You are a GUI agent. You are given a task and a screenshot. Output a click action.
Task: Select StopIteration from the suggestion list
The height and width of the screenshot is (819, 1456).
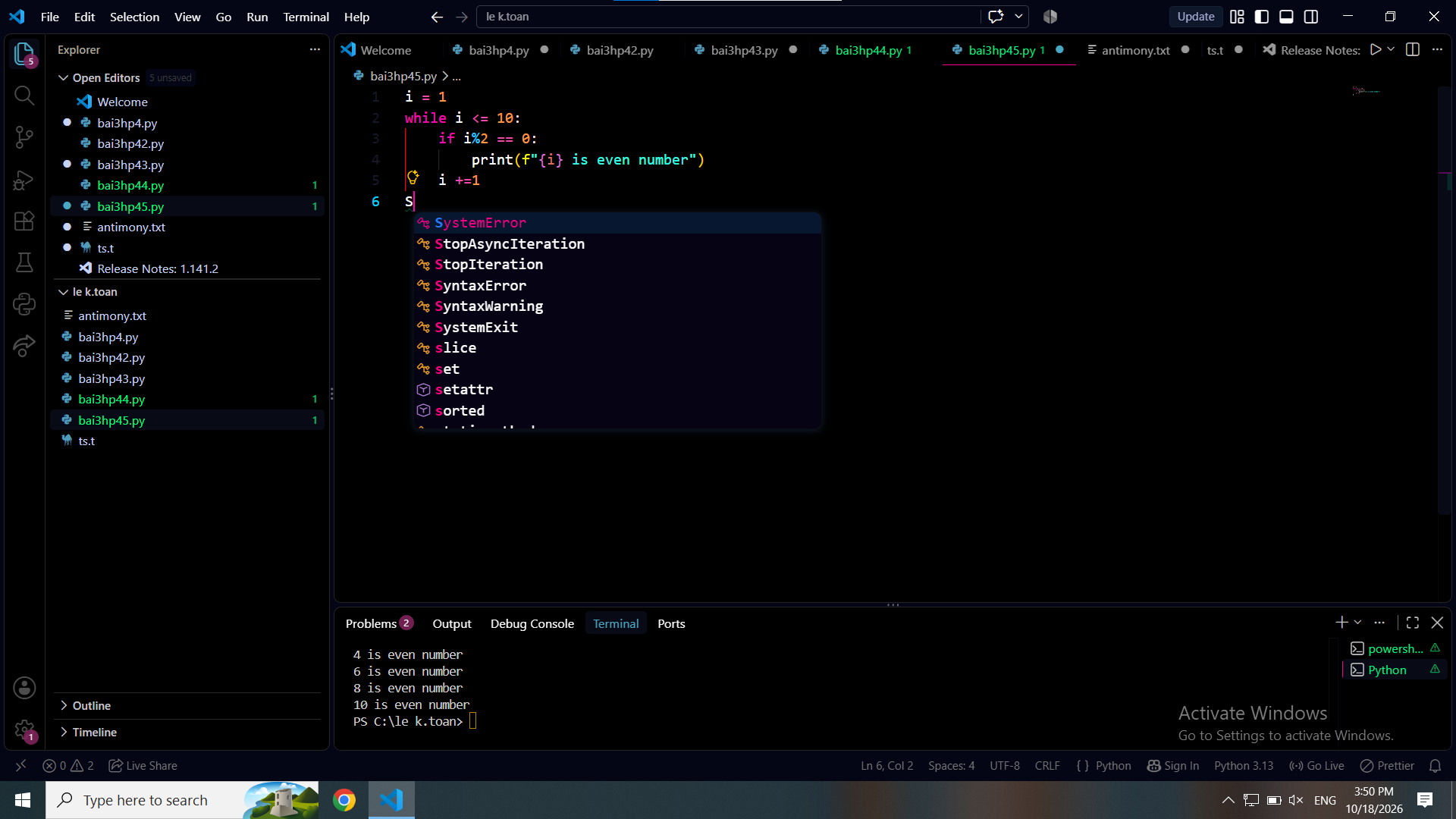617,265
